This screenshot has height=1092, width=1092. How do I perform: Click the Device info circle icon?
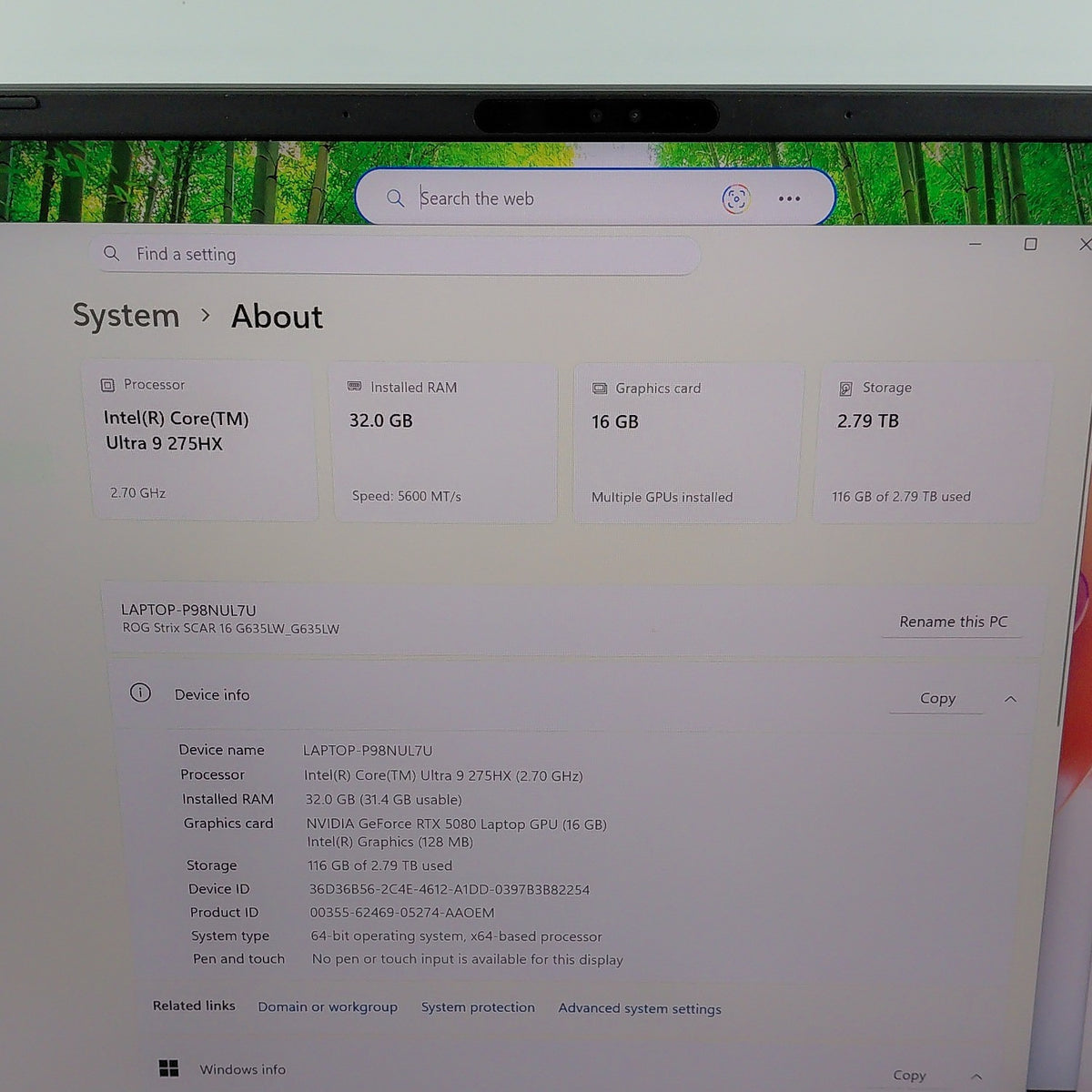(x=140, y=693)
